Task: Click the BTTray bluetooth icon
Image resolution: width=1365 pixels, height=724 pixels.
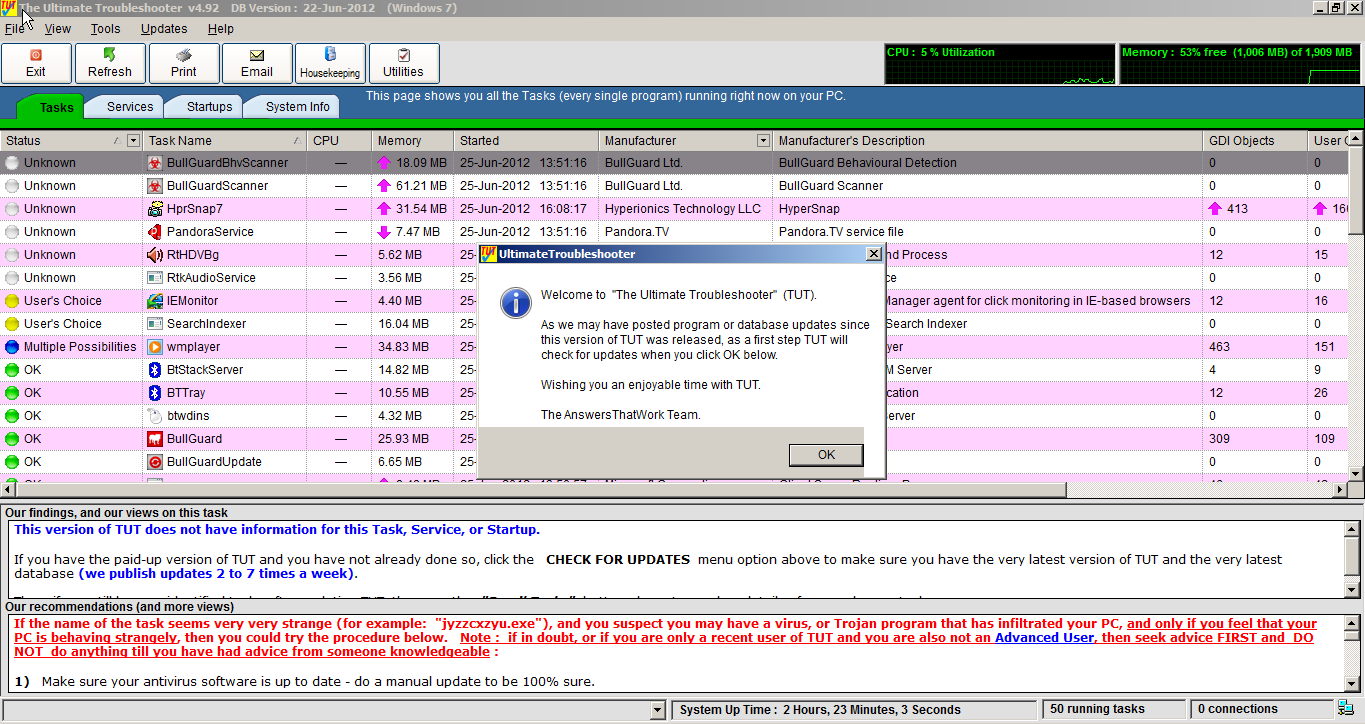Action: 155,392
